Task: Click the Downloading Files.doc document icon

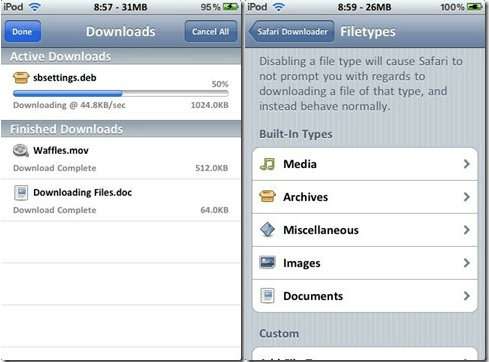Action: (x=21, y=192)
